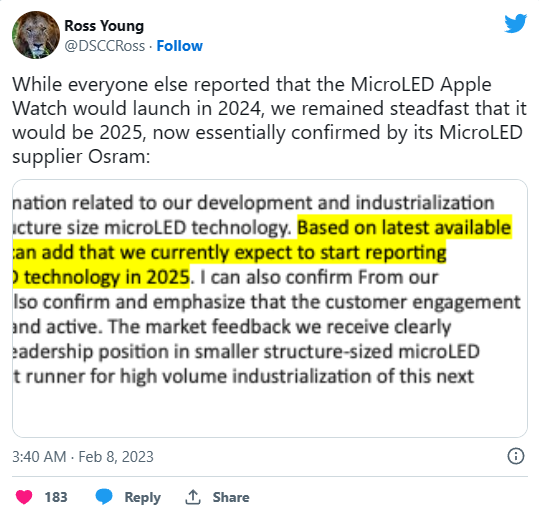The image size is (539, 513).
Task: Click the Feb 8, 2023 date
Action: [x=116, y=457]
